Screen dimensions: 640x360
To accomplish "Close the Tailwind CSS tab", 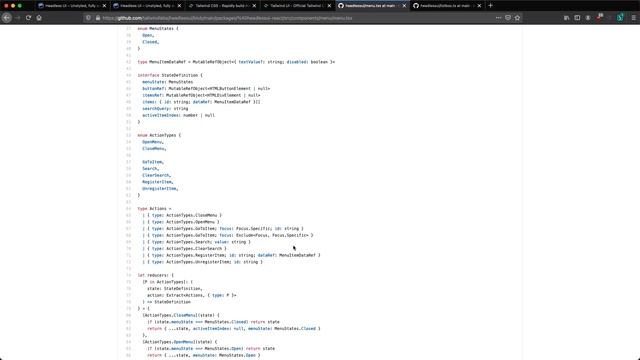I will [x=254, y=6].
